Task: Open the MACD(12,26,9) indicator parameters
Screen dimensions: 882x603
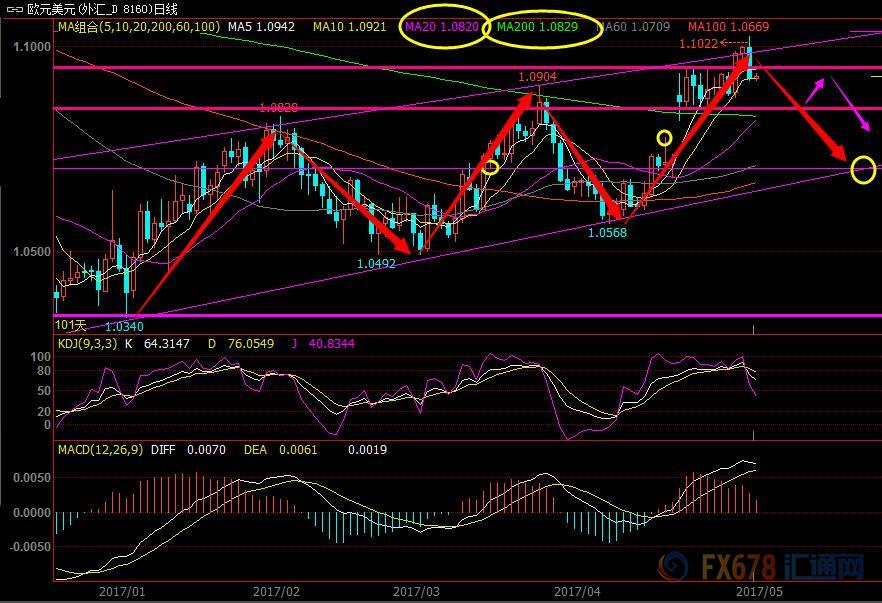Action: pos(100,450)
